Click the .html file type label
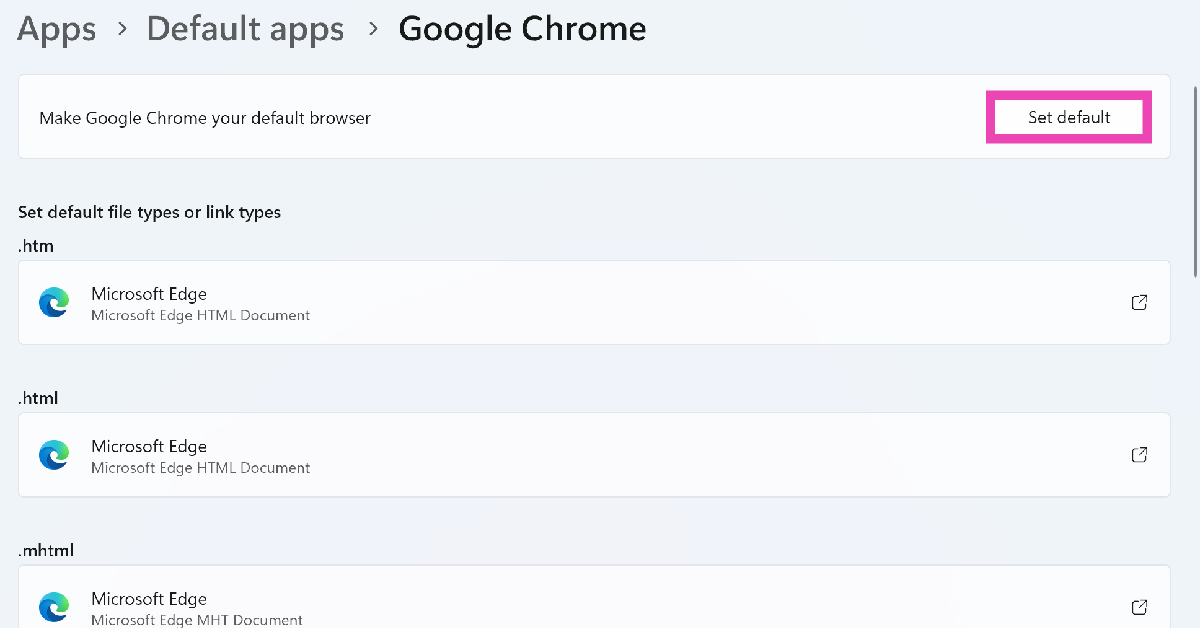 coord(38,398)
